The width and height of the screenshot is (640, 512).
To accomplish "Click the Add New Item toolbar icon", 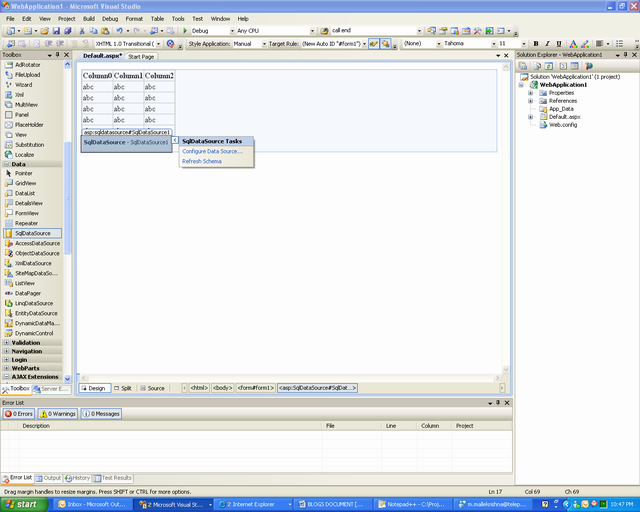I will click(28, 31).
